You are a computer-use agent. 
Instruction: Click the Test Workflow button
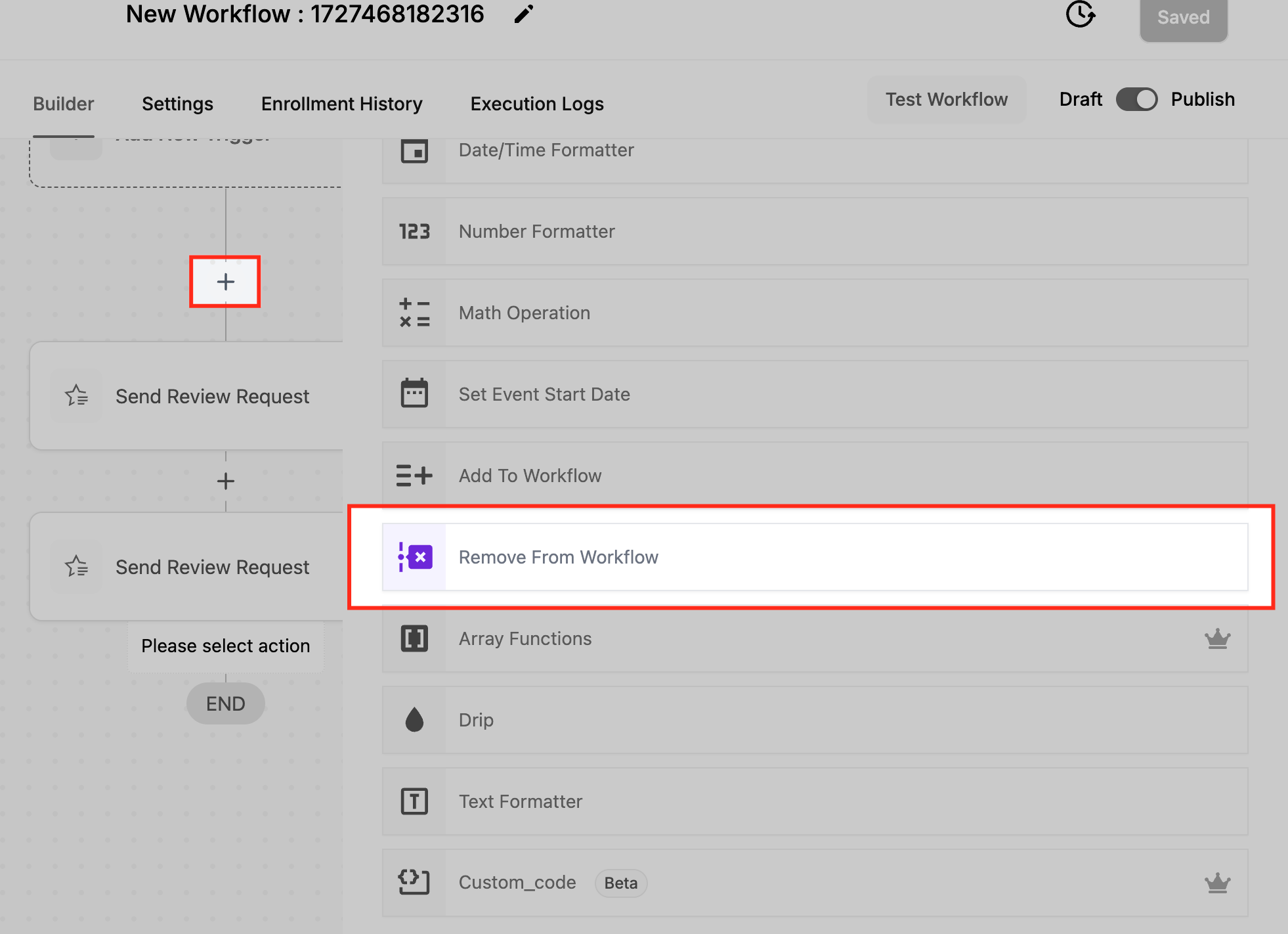946,99
